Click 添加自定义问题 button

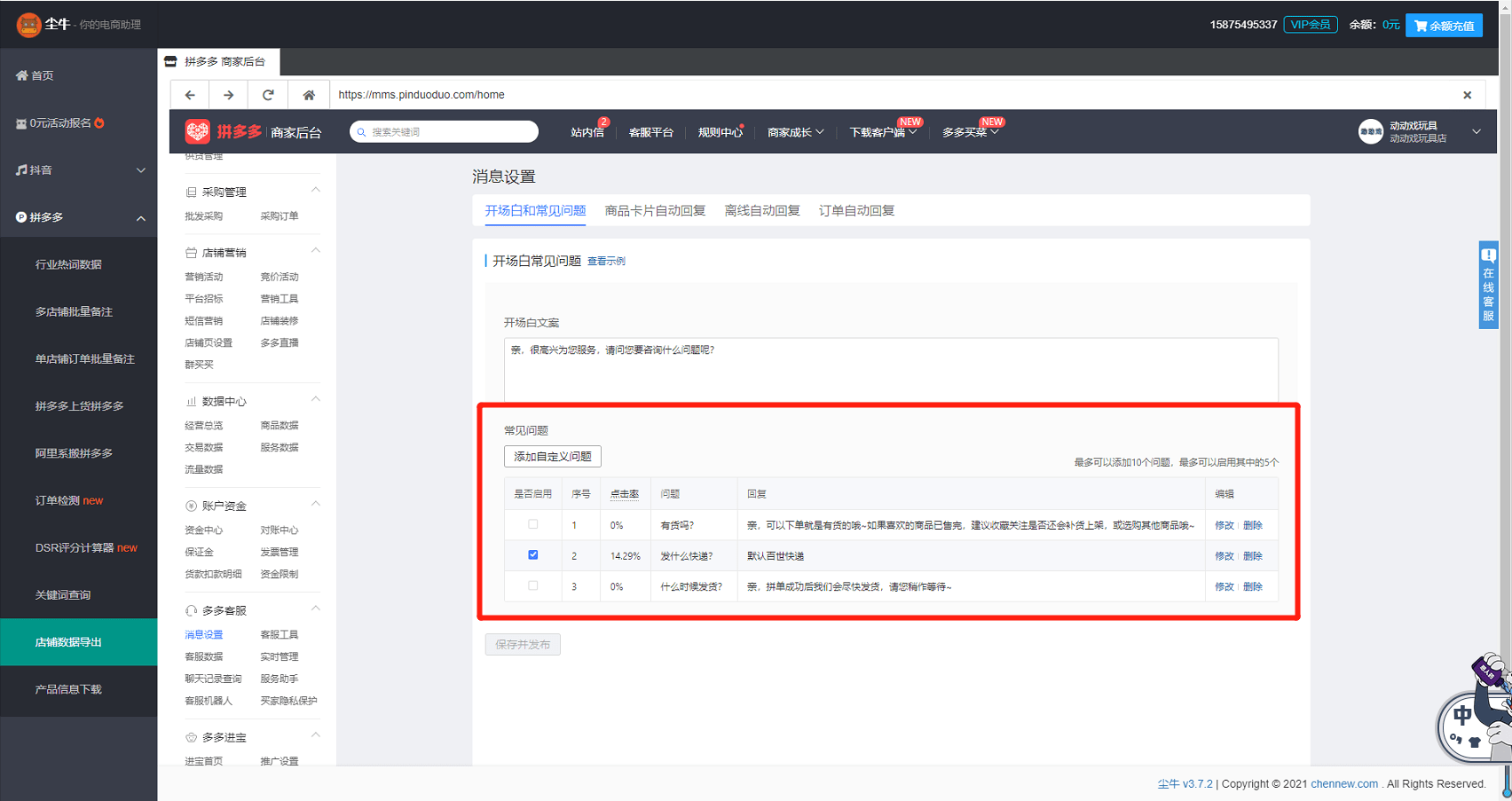553,457
